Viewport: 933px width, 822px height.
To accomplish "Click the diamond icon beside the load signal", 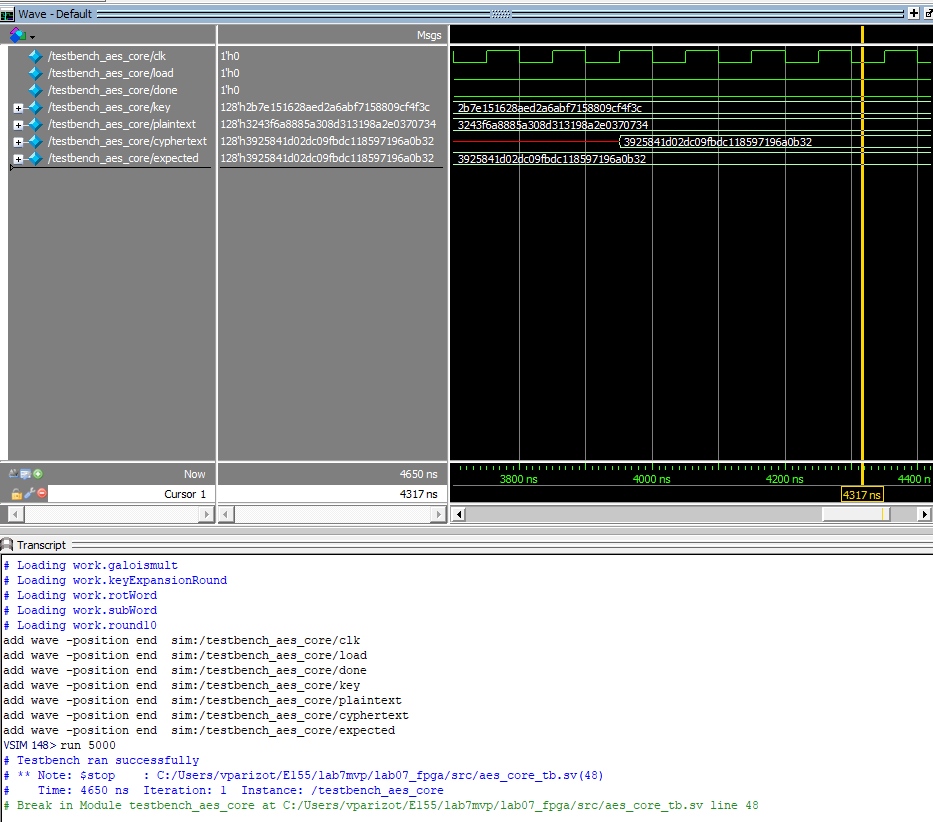I will coord(35,73).
